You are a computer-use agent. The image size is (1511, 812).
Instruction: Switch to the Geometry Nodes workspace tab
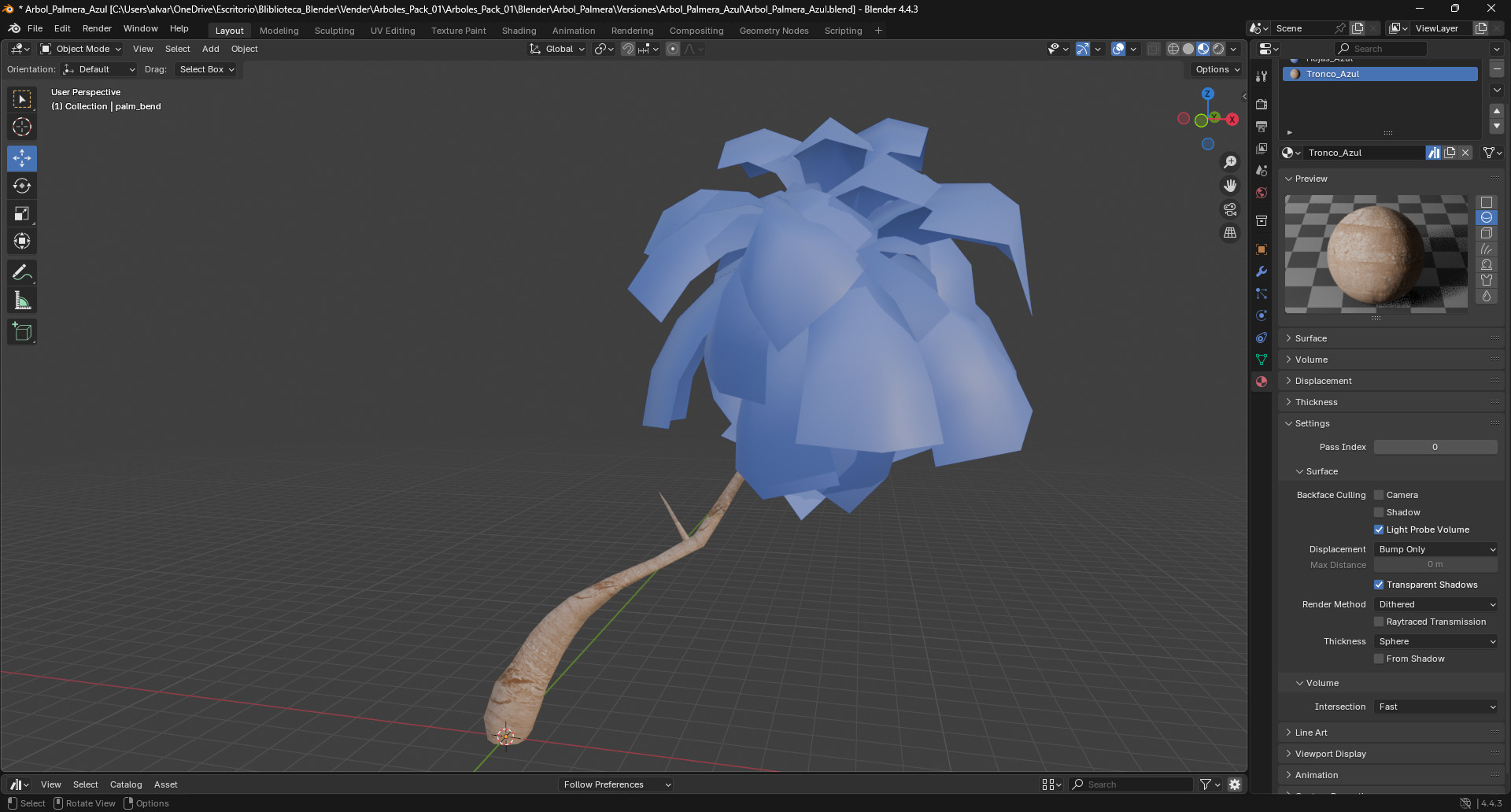pos(774,31)
